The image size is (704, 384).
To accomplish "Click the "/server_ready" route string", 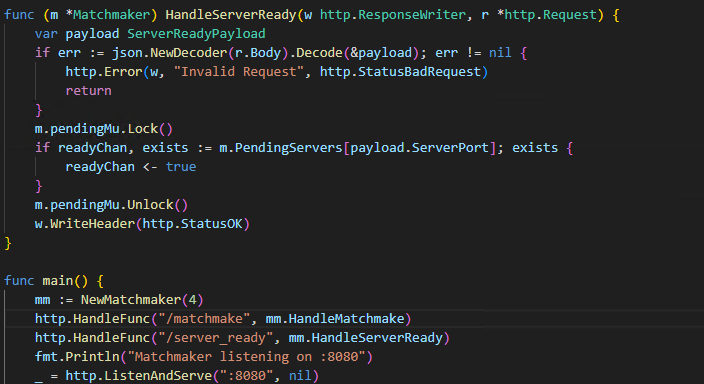I will [x=216, y=338].
